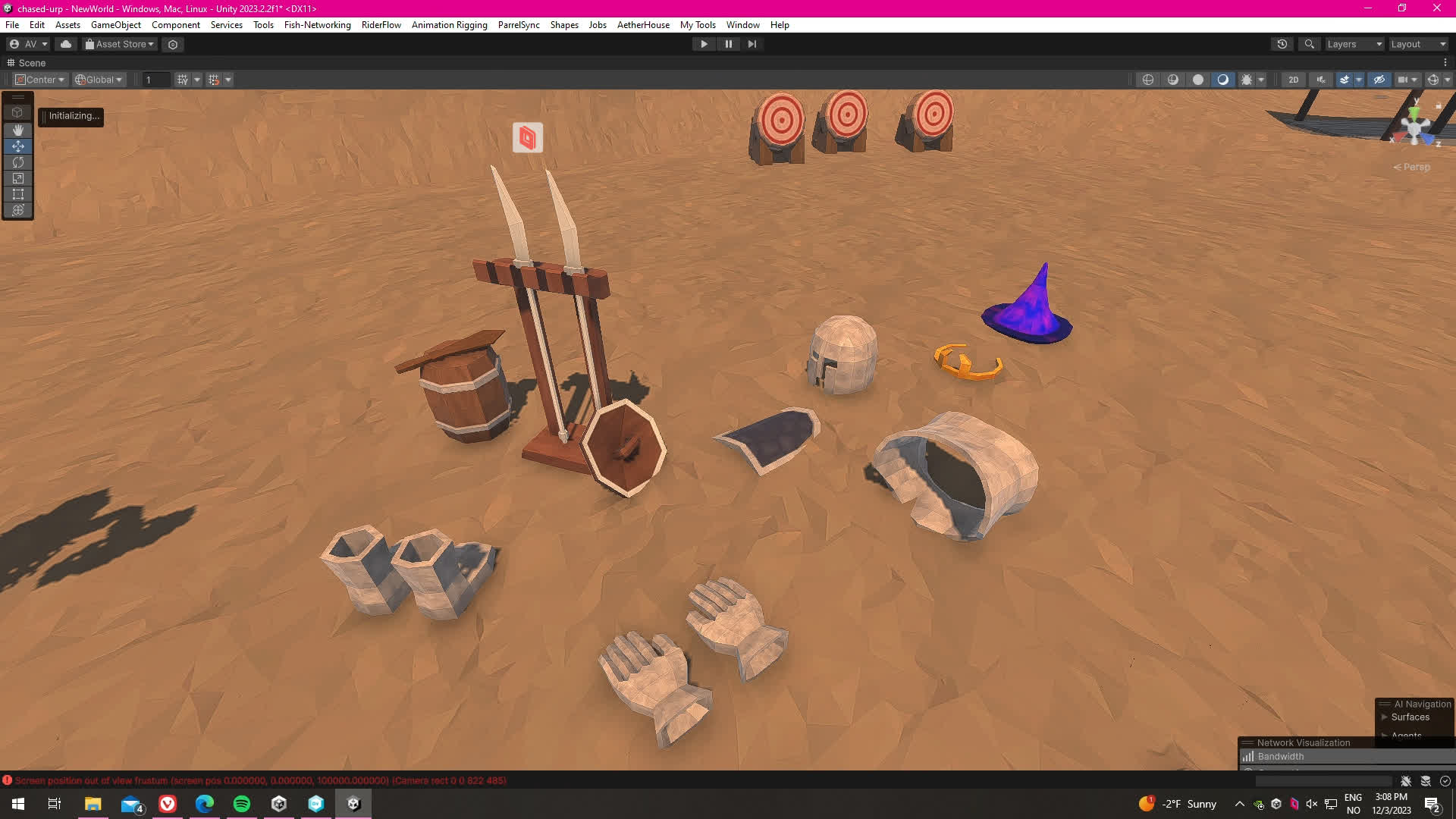Open the Undo History icon
This screenshot has width=1456, height=819.
1282,44
